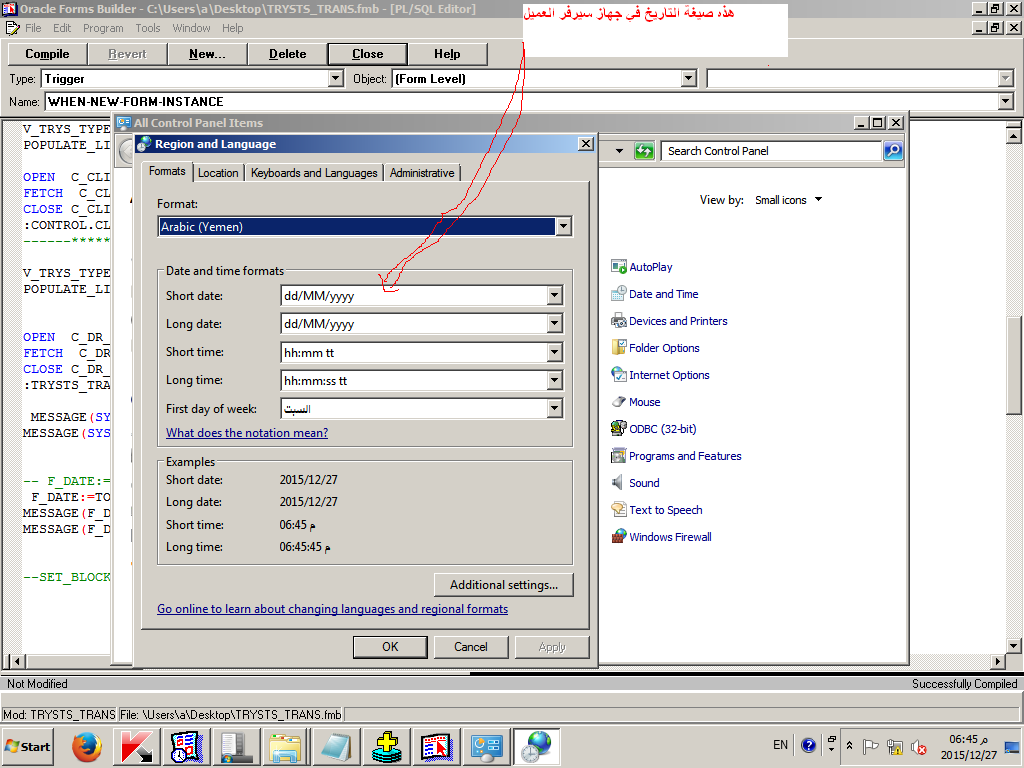Click the Compile button in PL/SQL Editor

(47, 54)
